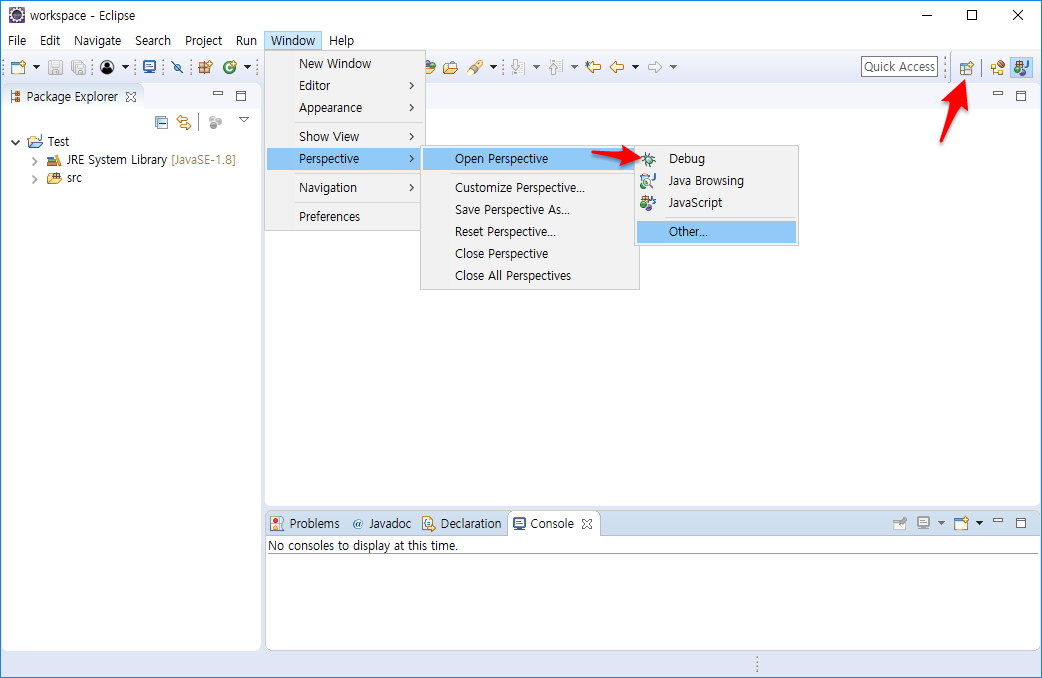Click the Save All toolbar icon

tap(78, 67)
